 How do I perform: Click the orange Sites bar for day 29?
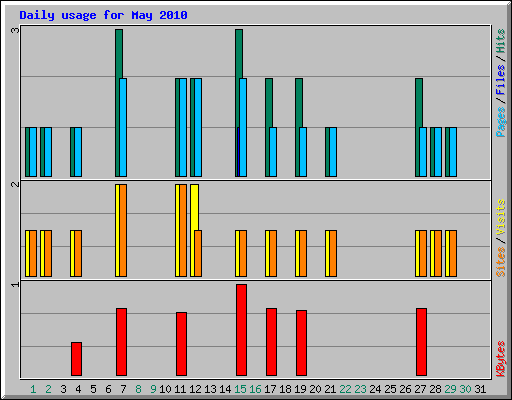coord(453,253)
